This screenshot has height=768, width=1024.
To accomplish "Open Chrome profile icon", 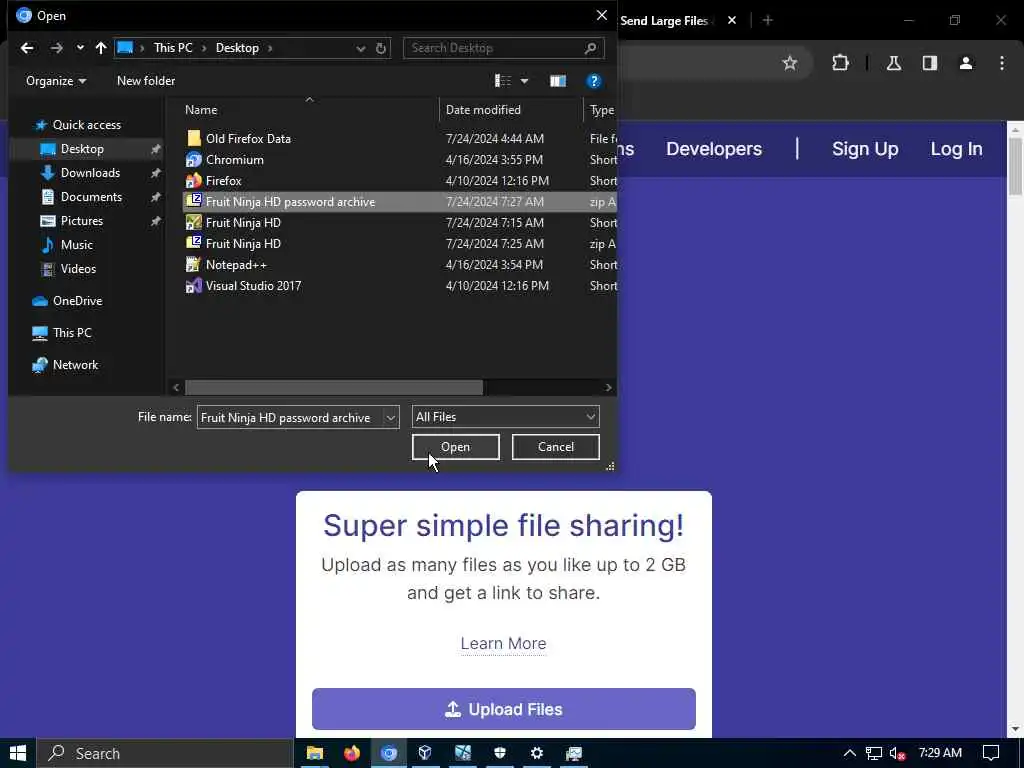I will [966, 63].
